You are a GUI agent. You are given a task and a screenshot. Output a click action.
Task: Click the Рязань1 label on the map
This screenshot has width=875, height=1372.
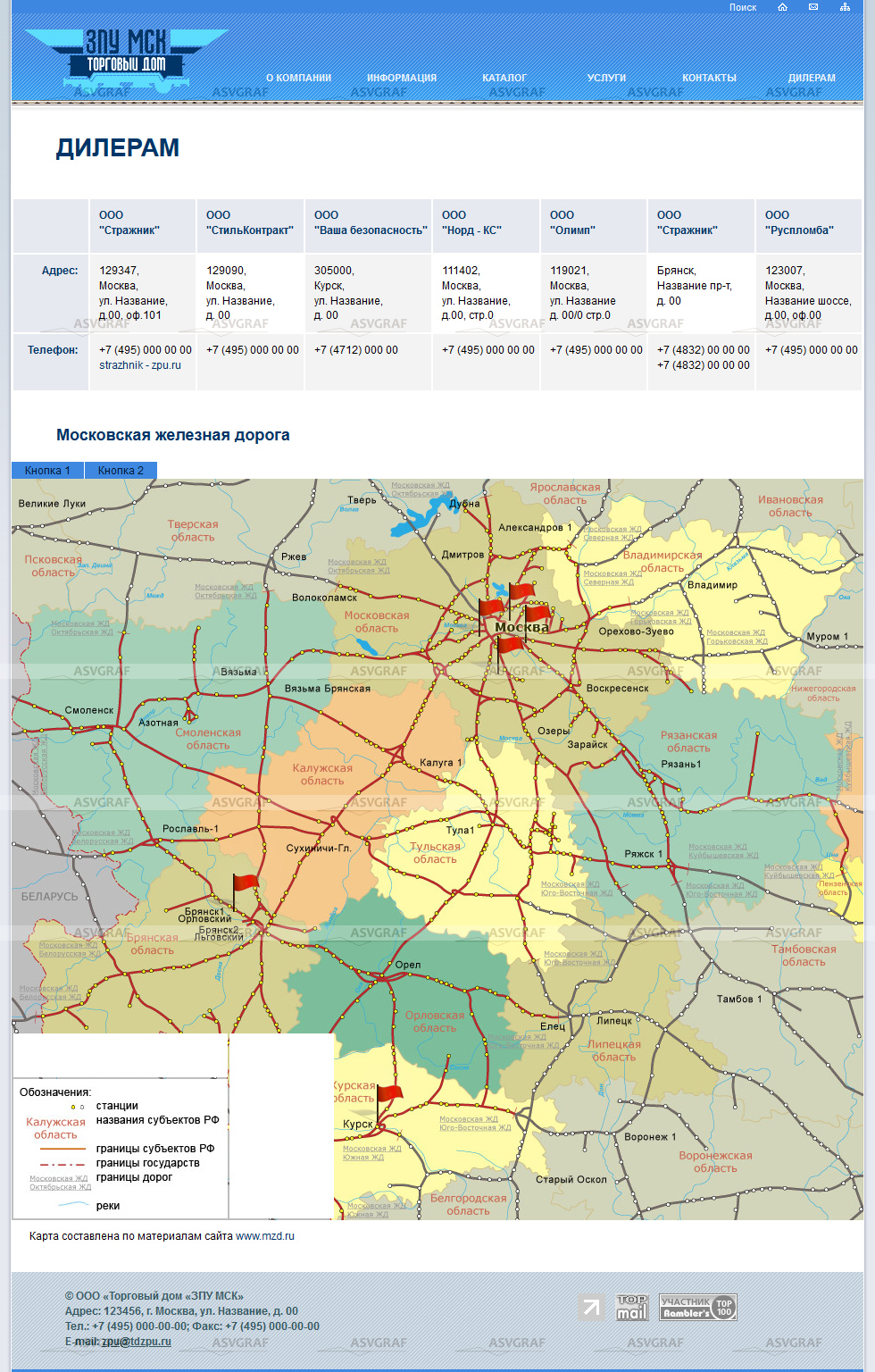click(681, 765)
